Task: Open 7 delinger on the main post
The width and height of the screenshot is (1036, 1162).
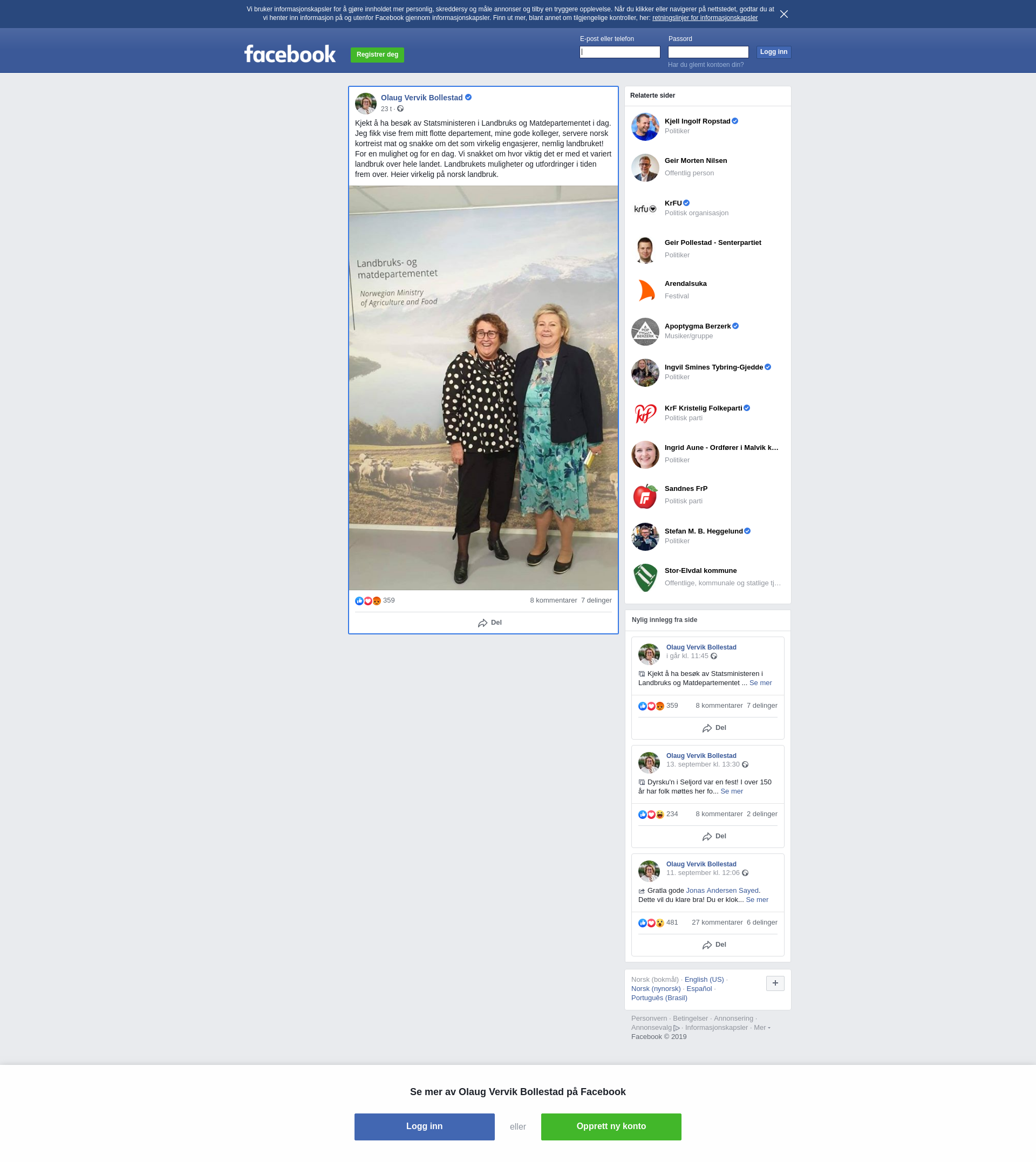Action: [596, 600]
